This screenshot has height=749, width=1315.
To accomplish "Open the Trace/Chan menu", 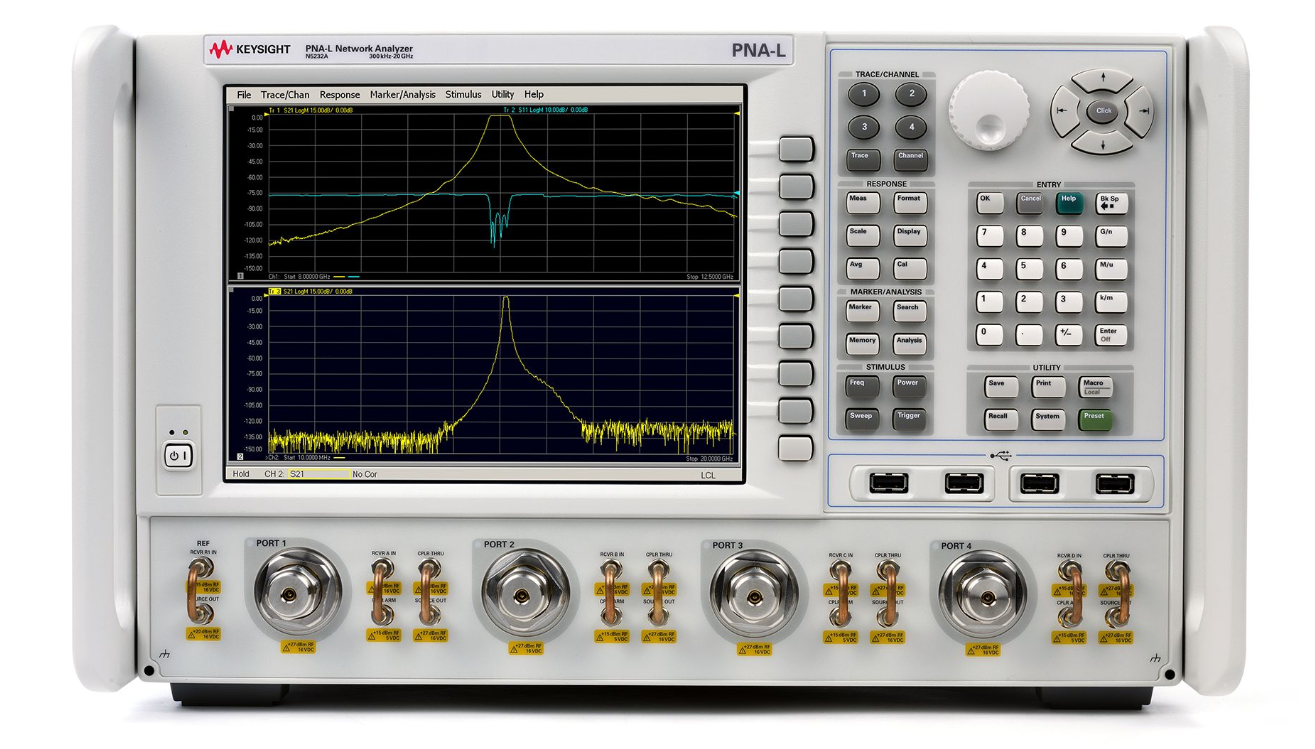I will click(285, 95).
